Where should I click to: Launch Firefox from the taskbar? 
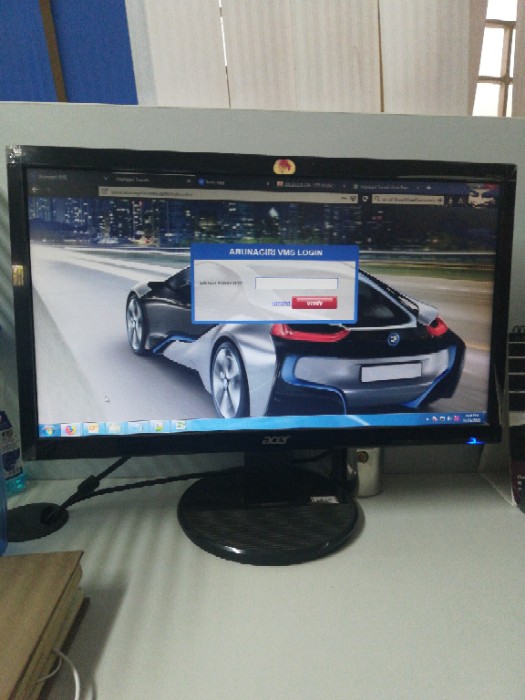click(70, 429)
